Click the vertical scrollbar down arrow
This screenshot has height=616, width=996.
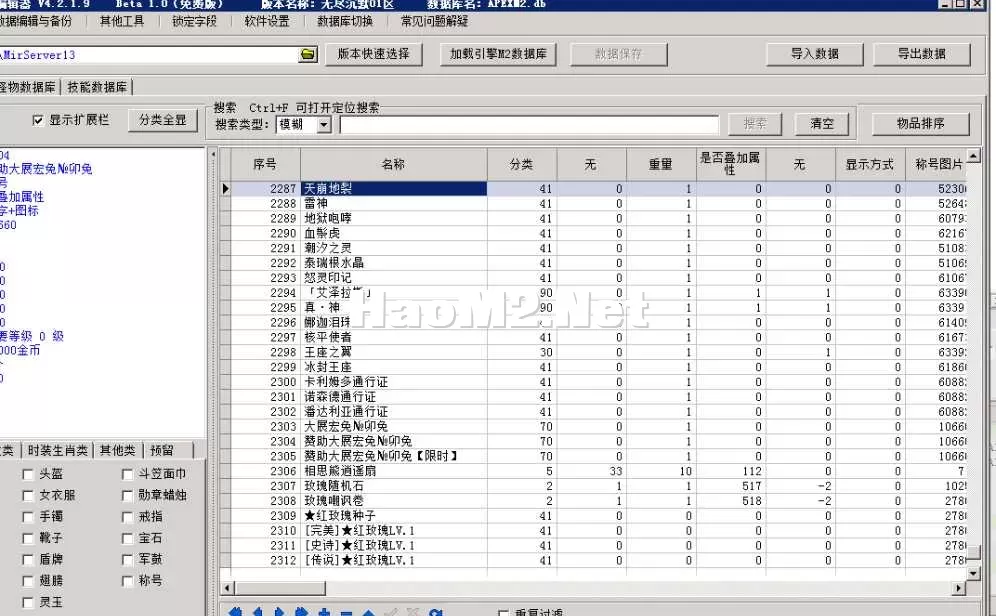click(973, 573)
